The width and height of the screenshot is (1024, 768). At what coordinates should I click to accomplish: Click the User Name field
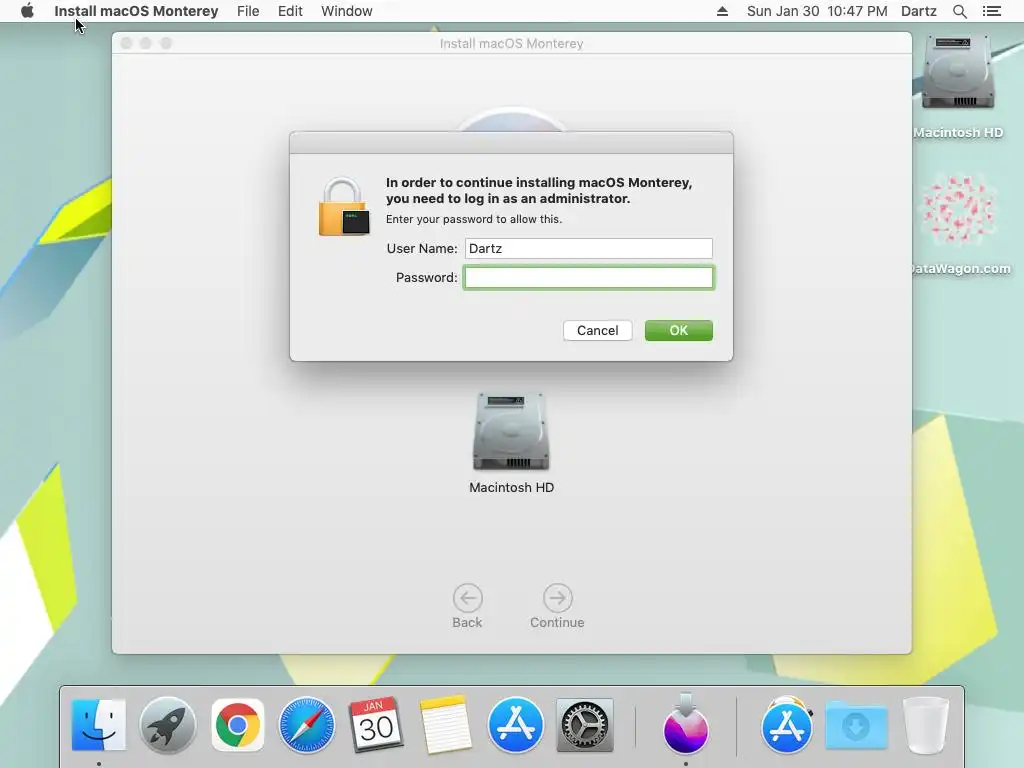click(x=588, y=248)
